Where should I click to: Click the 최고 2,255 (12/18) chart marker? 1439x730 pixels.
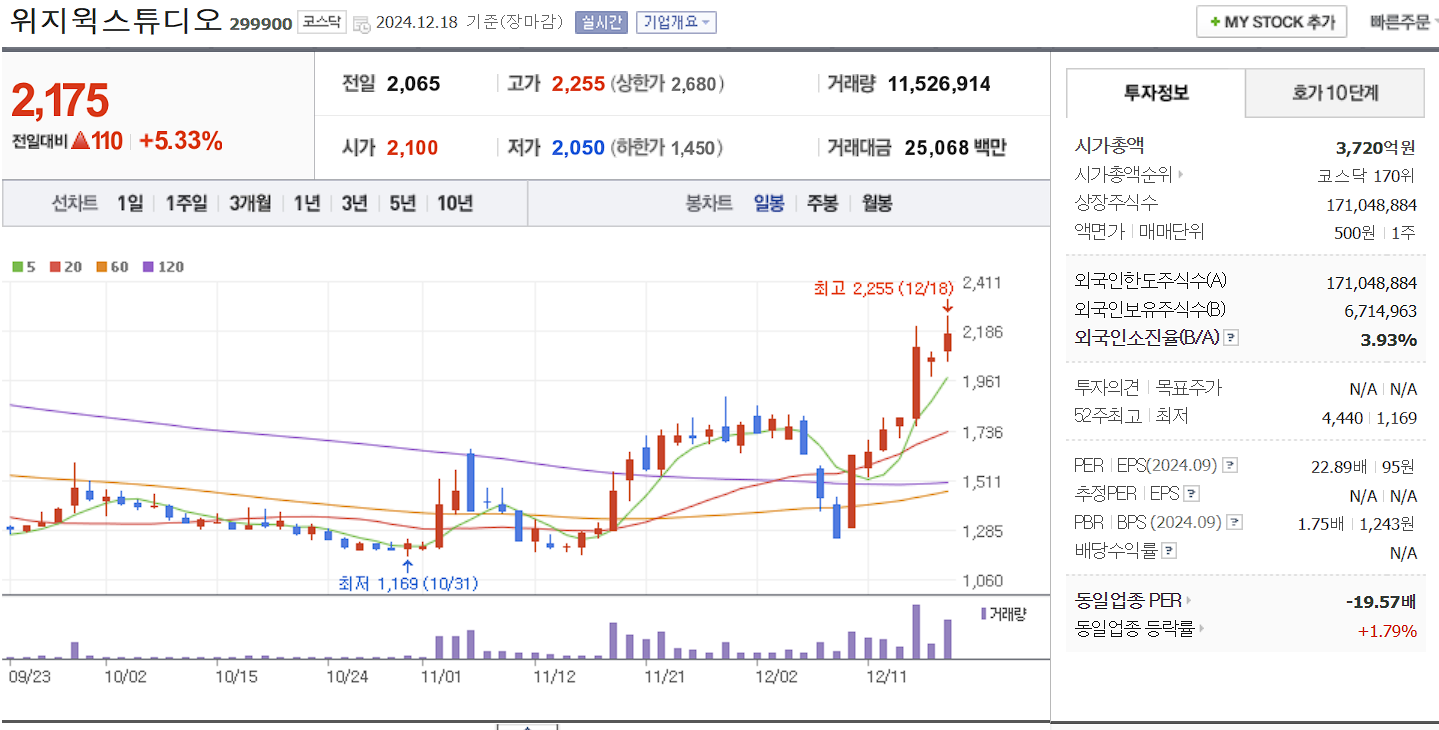[884, 289]
